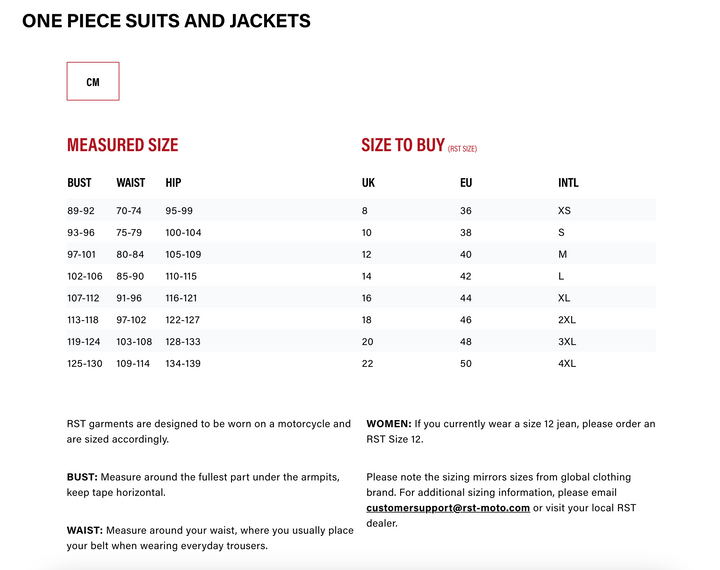Click the Measured Size heading

pos(122,145)
